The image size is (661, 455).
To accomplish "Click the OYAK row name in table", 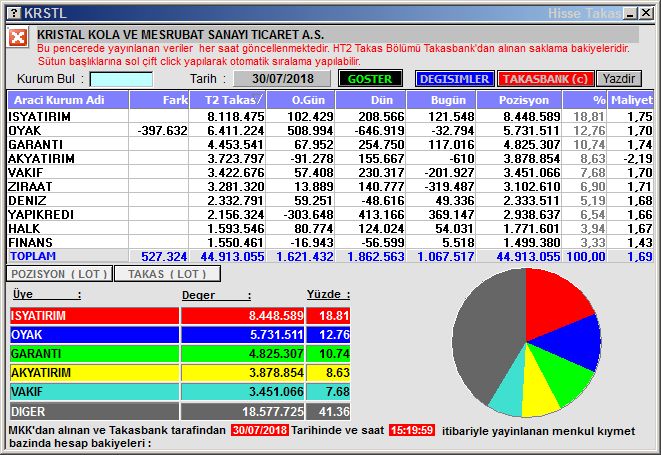I will coord(25,131).
